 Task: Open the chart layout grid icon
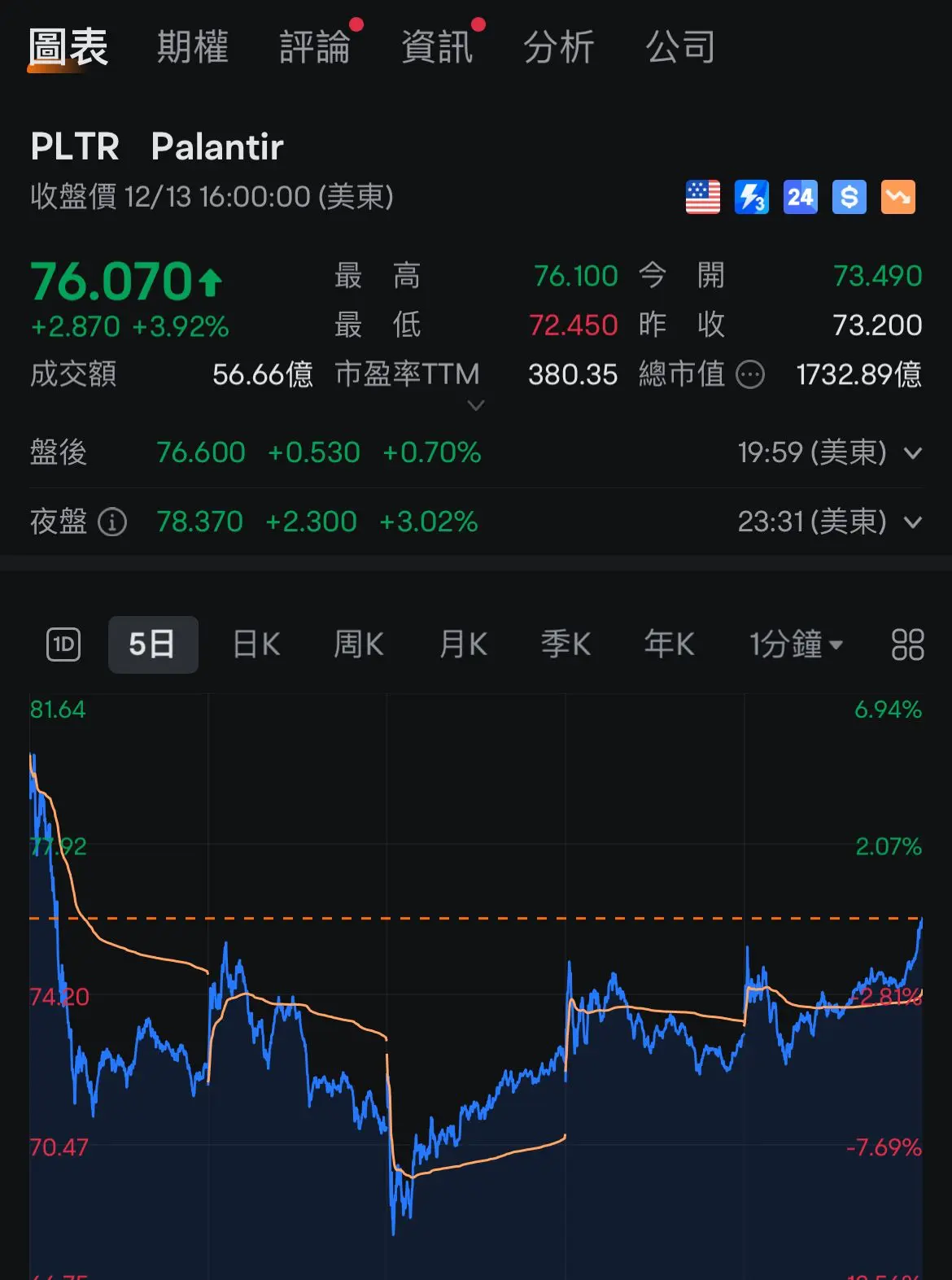(907, 645)
